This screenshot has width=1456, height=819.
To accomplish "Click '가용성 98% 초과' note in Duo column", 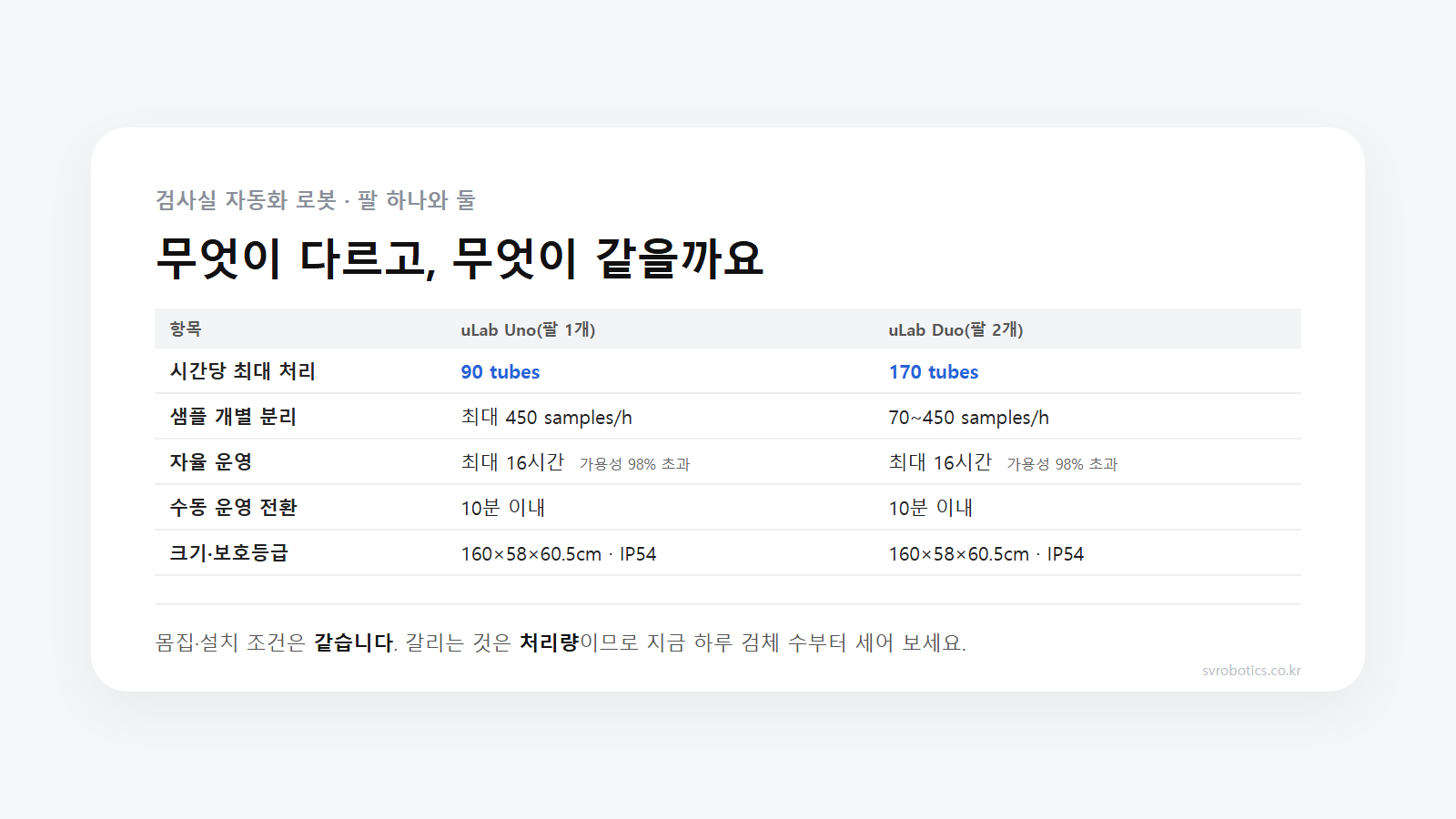I will coord(1062,464).
